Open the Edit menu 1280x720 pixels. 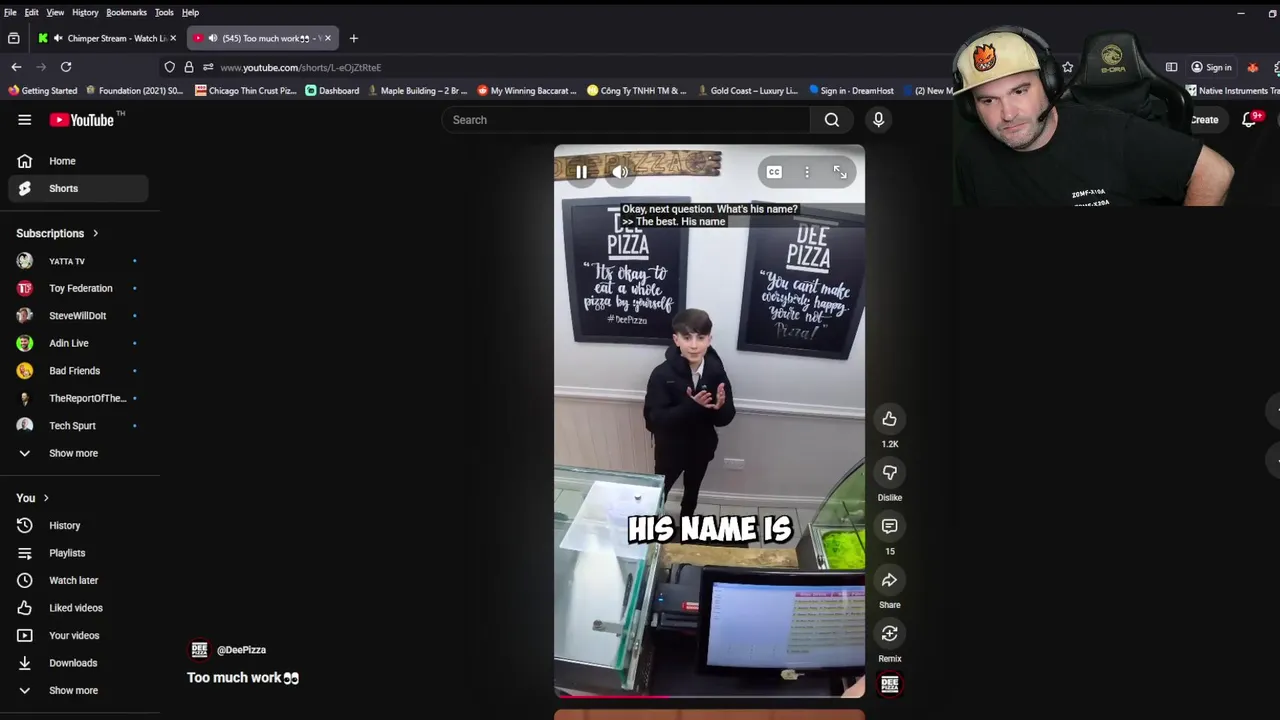(32, 12)
